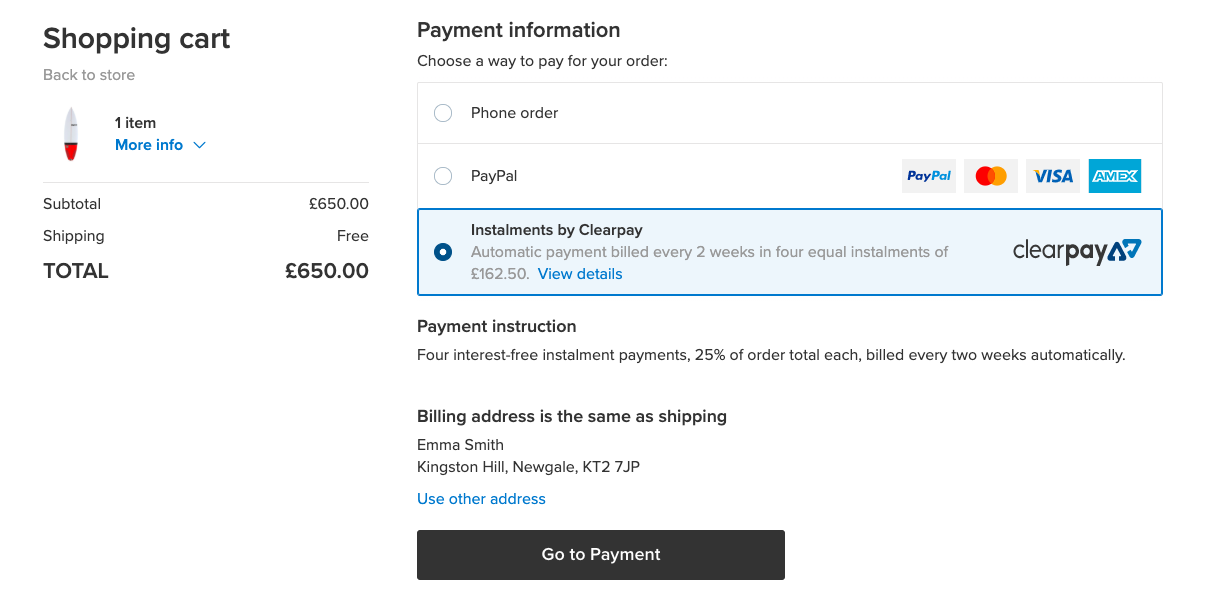
Task: Click the Phone order option label
Action: pyautogui.click(x=515, y=113)
